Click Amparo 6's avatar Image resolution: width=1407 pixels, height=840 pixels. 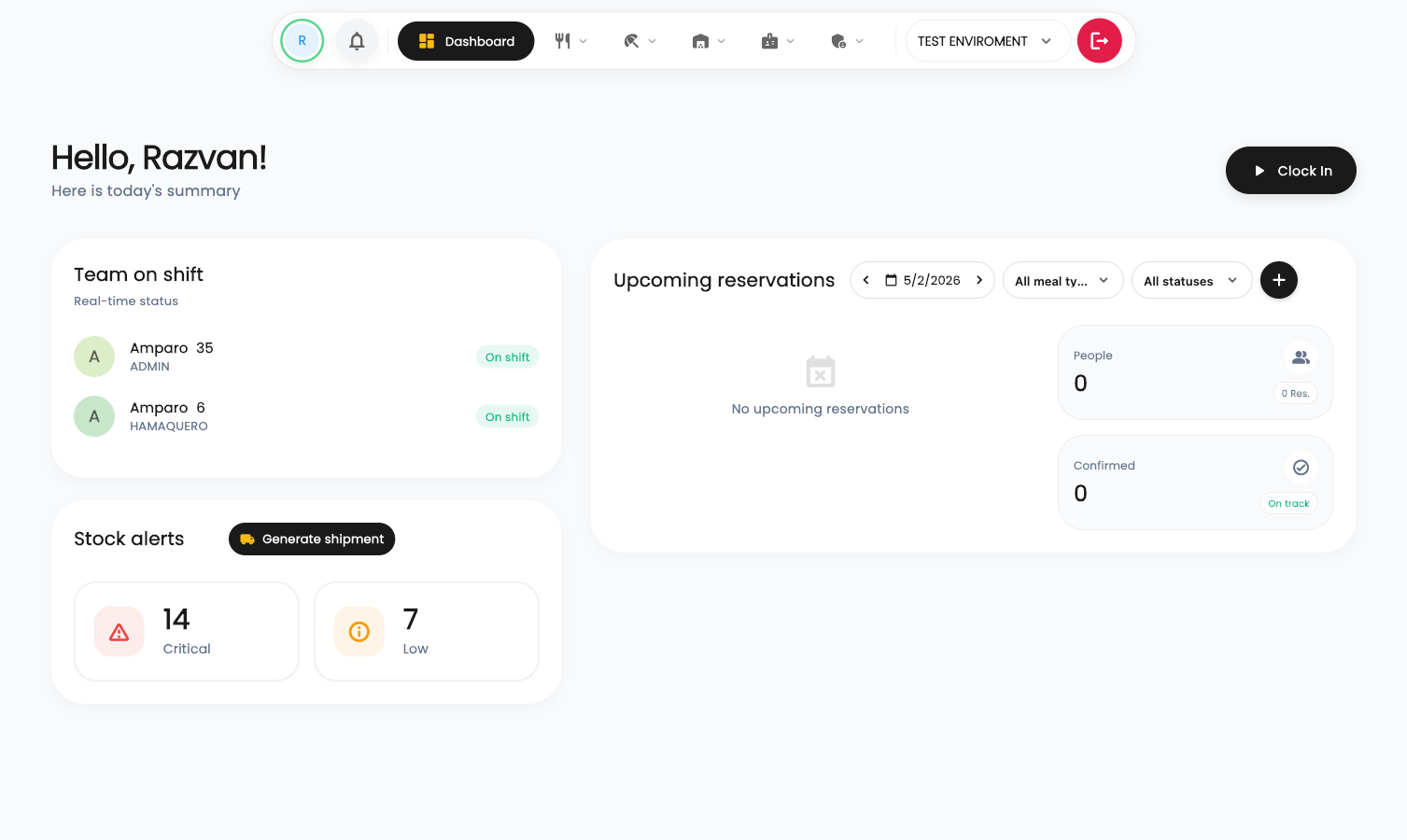pyautogui.click(x=94, y=416)
